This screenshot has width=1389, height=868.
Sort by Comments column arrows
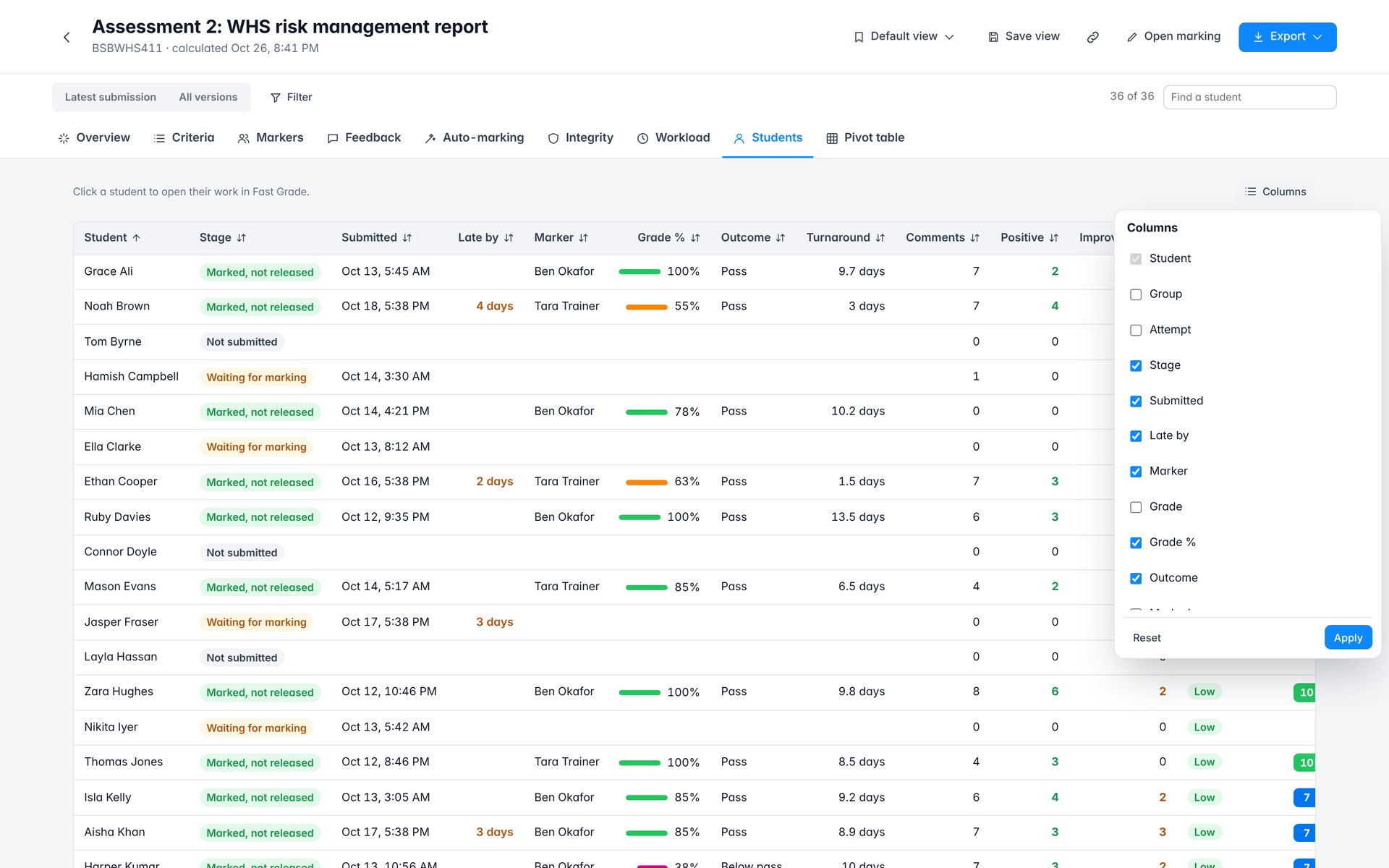coord(975,238)
